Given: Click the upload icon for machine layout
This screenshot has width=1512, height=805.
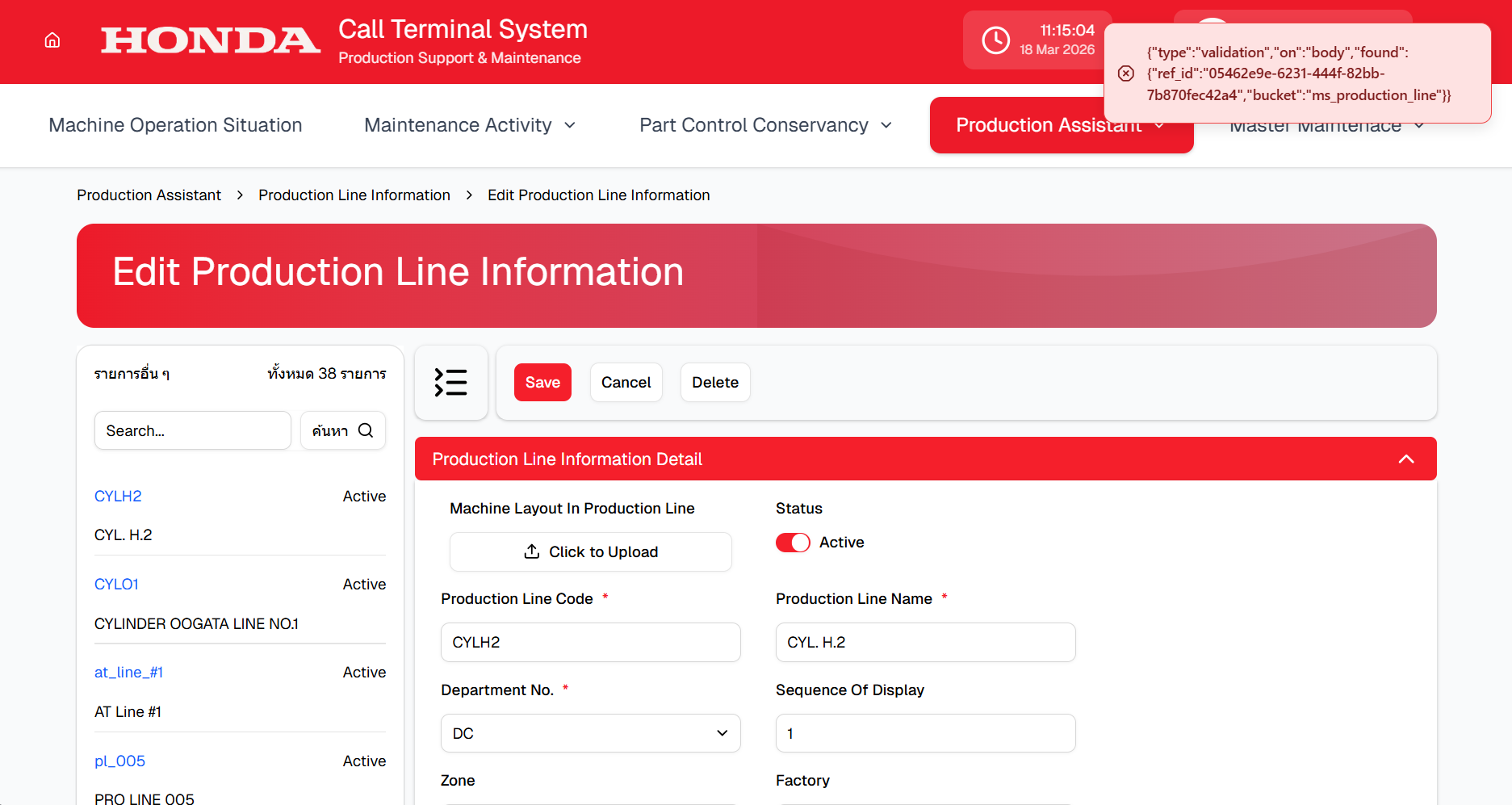Looking at the screenshot, I should coord(531,551).
